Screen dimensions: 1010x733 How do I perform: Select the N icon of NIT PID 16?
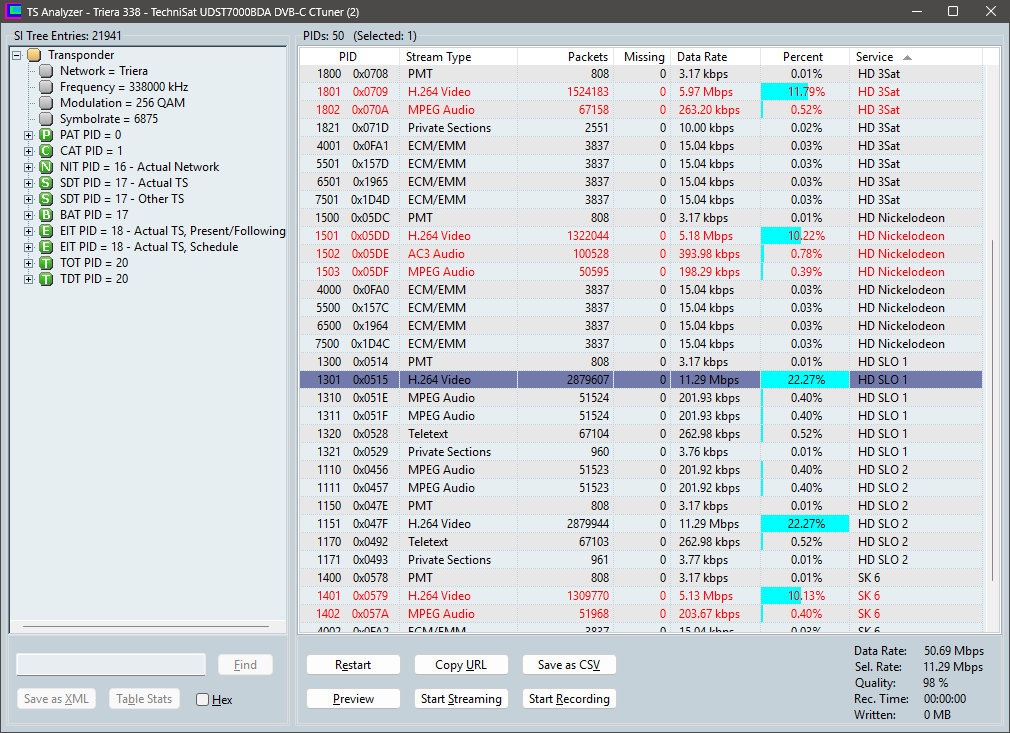tap(46, 167)
